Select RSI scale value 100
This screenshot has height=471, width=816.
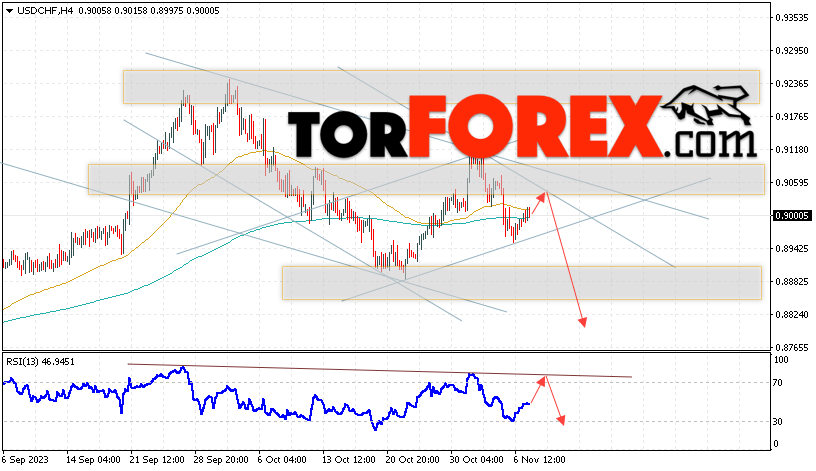[x=781, y=360]
